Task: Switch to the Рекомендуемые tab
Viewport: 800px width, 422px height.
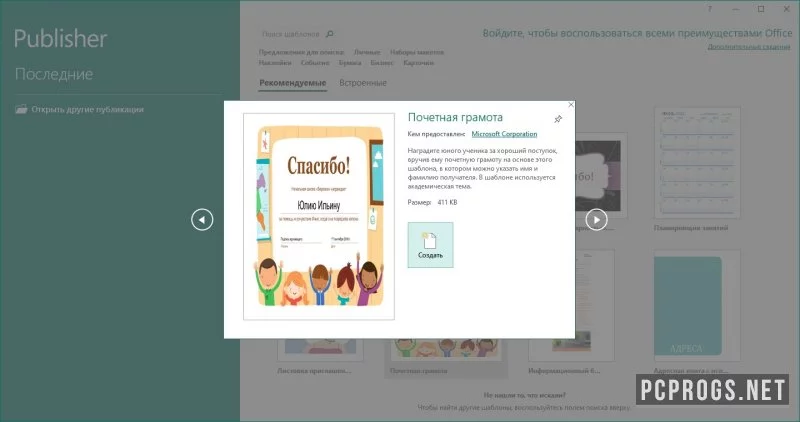Action: 292,83
